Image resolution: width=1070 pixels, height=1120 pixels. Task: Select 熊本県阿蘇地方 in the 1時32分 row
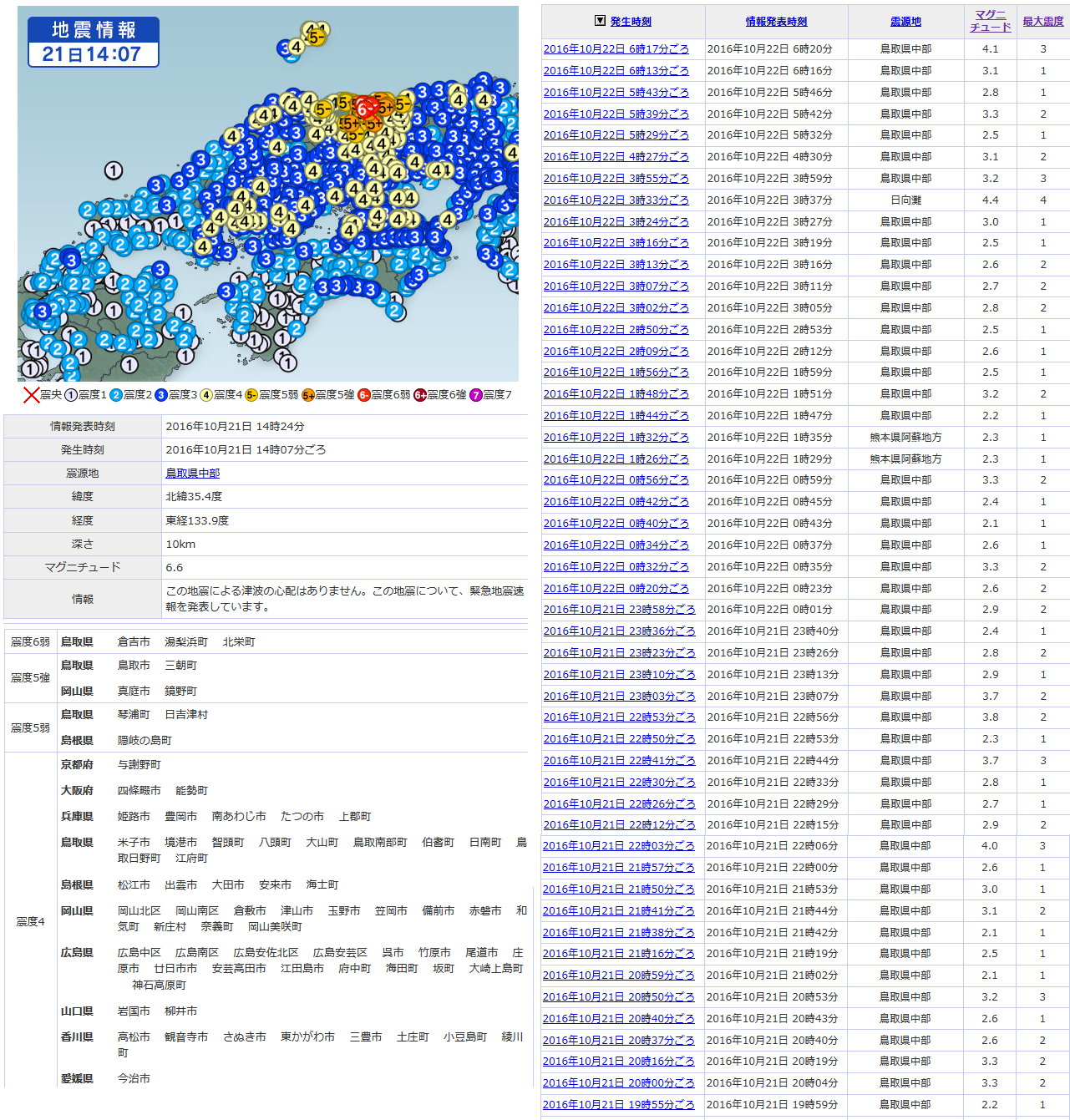pyautogui.click(x=905, y=438)
